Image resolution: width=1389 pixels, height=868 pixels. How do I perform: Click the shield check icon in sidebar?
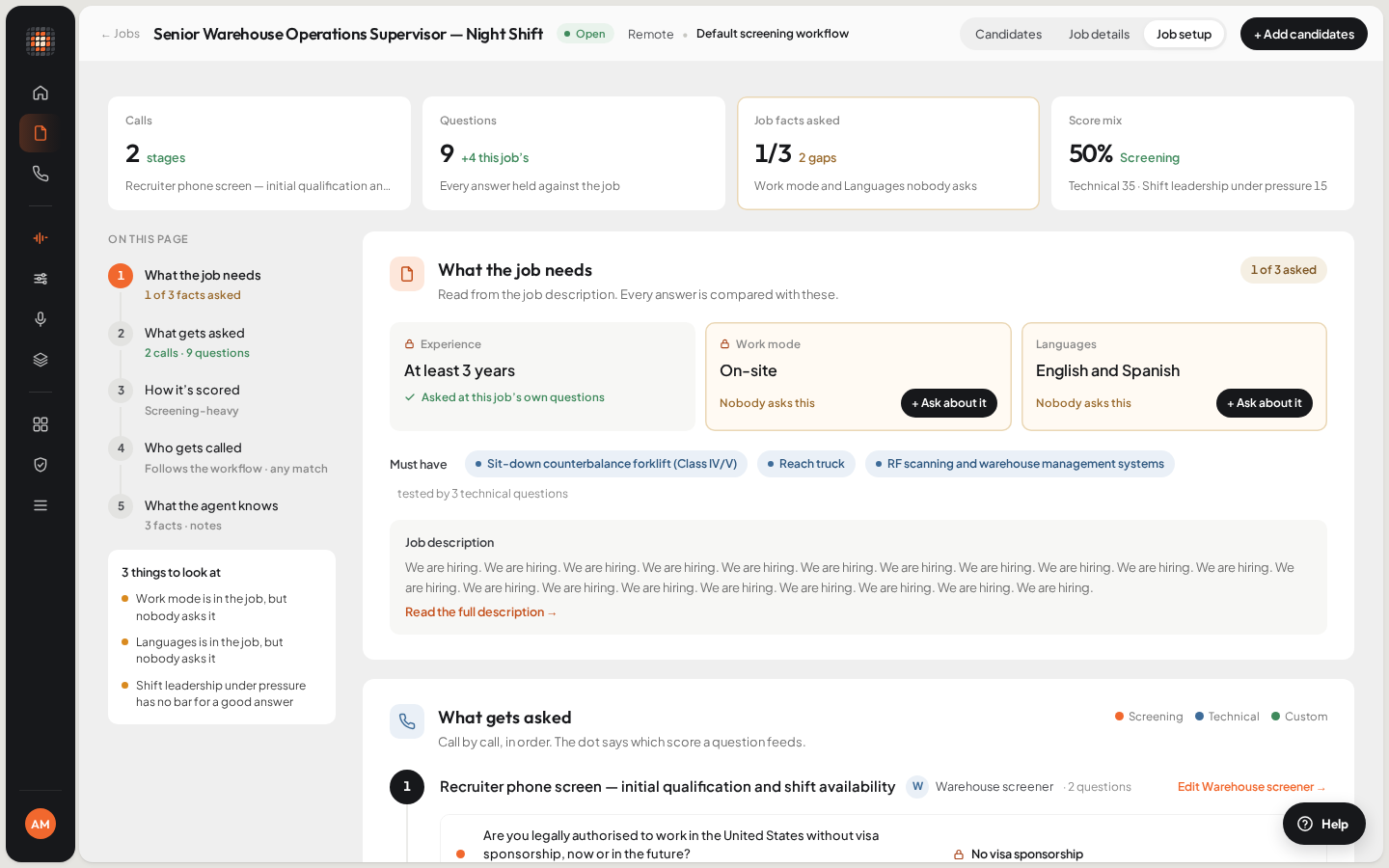[x=41, y=465]
